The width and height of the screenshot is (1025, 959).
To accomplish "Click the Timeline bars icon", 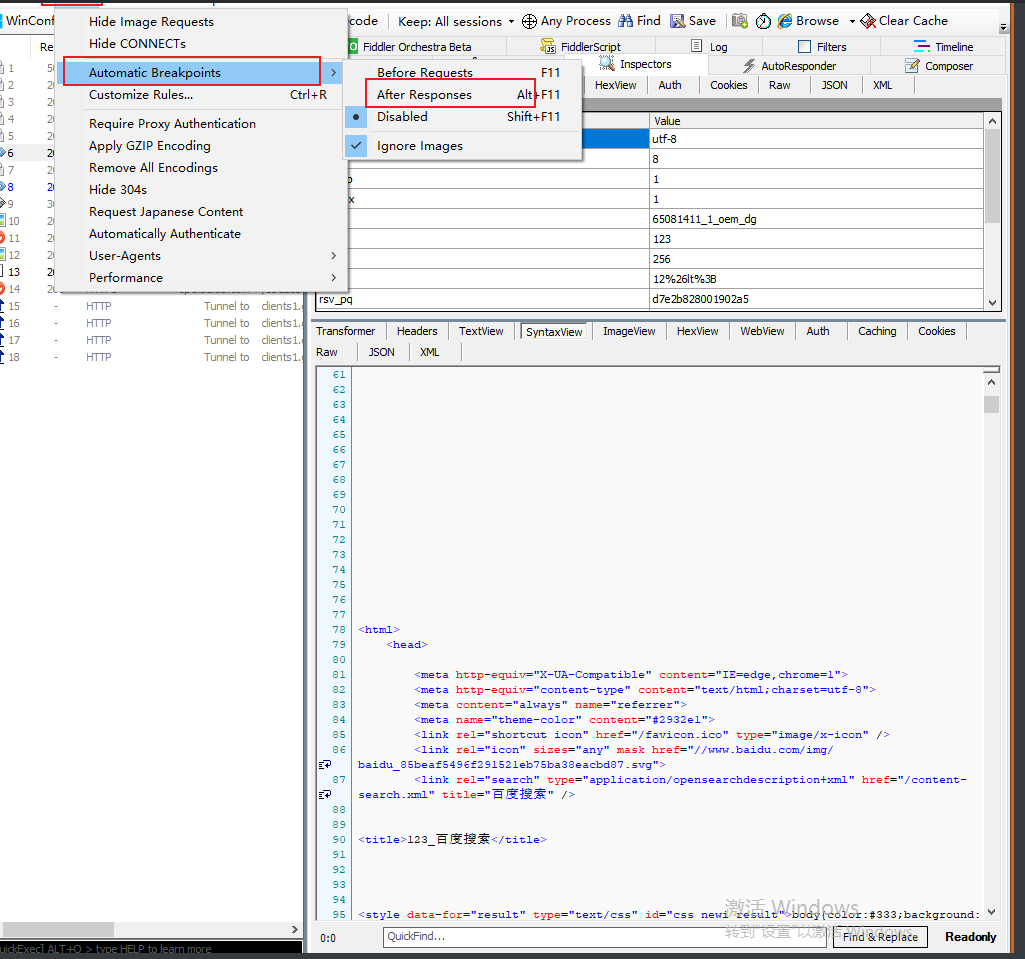I will point(921,46).
